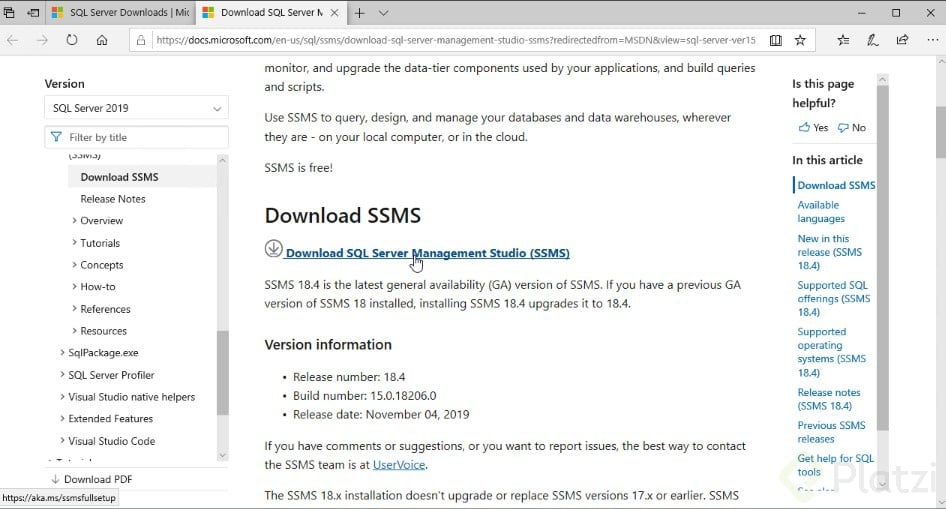The width and height of the screenshot is (946, 509).
Task: Select the Download SQL Server tab
Action: [271, 13]
